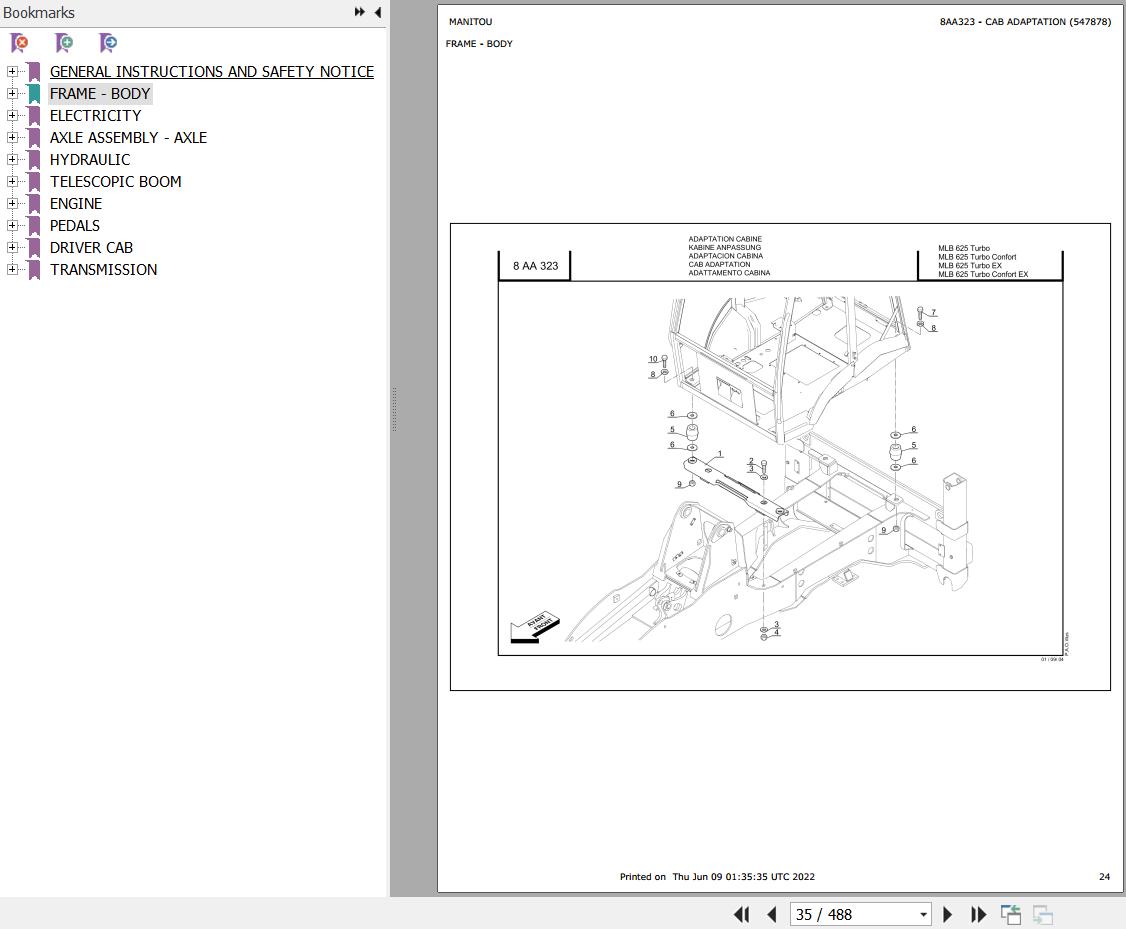The image size is (1126, 929).
Task: Expand the HYDRAULIC tree node
Action: click(11, 159)
